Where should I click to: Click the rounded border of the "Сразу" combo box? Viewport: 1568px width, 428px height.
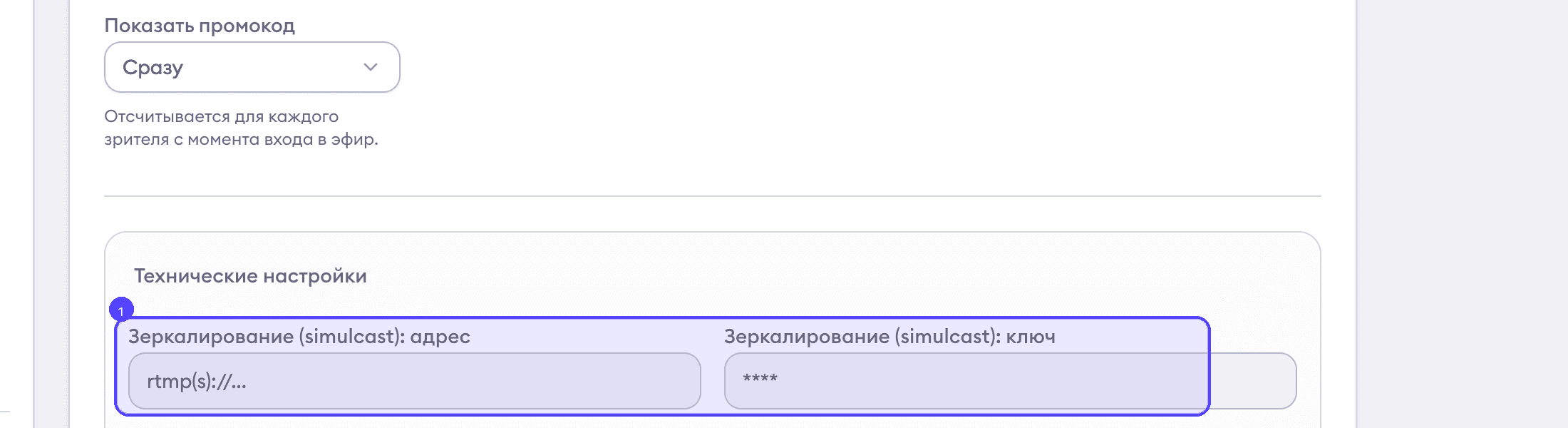click(x=251, y=44)
